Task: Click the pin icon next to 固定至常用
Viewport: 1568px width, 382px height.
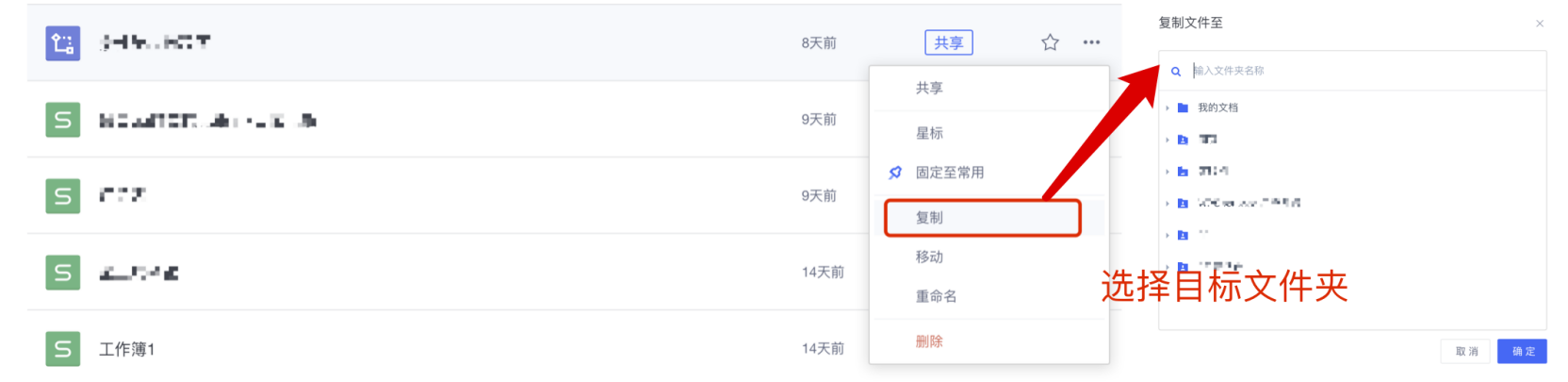Action: coord(895,173)
